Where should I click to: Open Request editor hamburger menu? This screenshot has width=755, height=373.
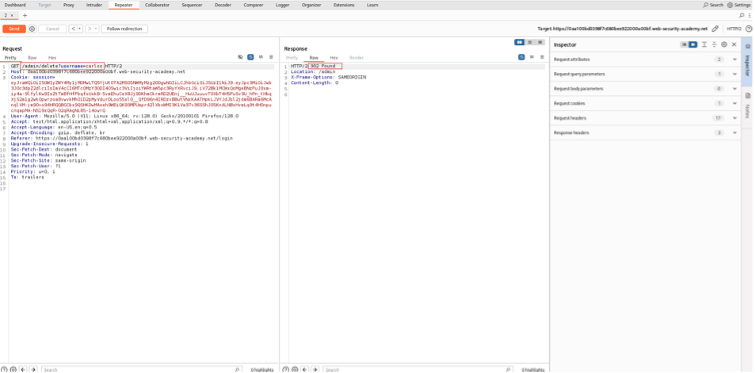(271, 57)
